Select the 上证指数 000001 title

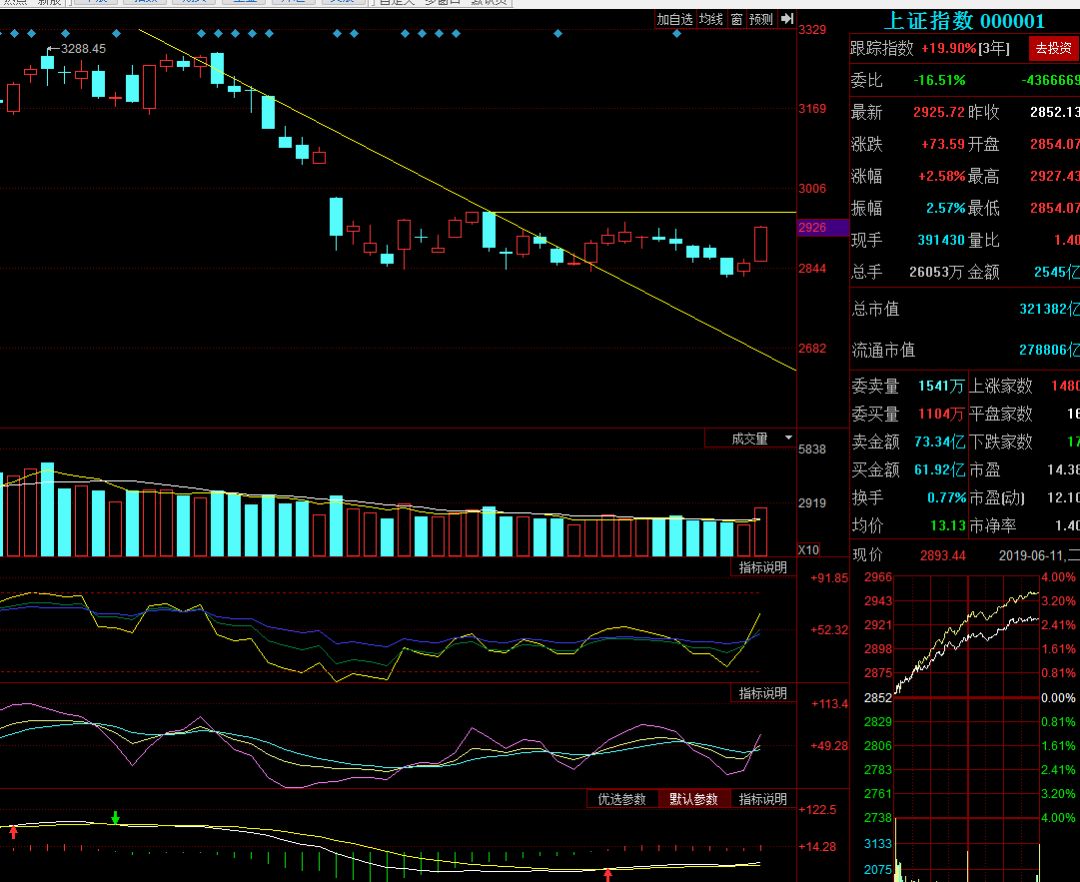pyautogui.click(x=964, y=21)
